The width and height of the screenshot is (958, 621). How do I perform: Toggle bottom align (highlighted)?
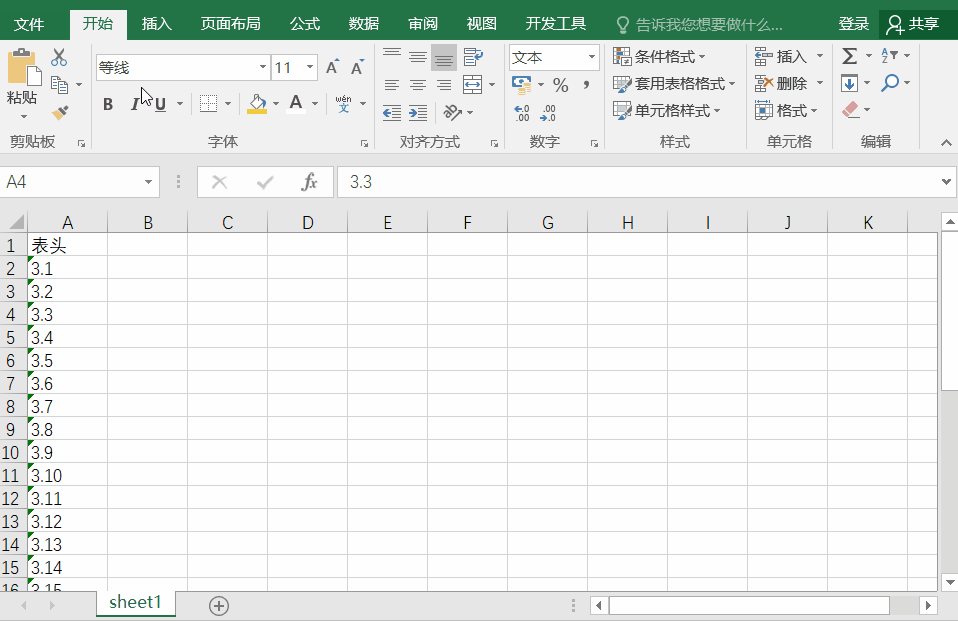coord(444,57)
